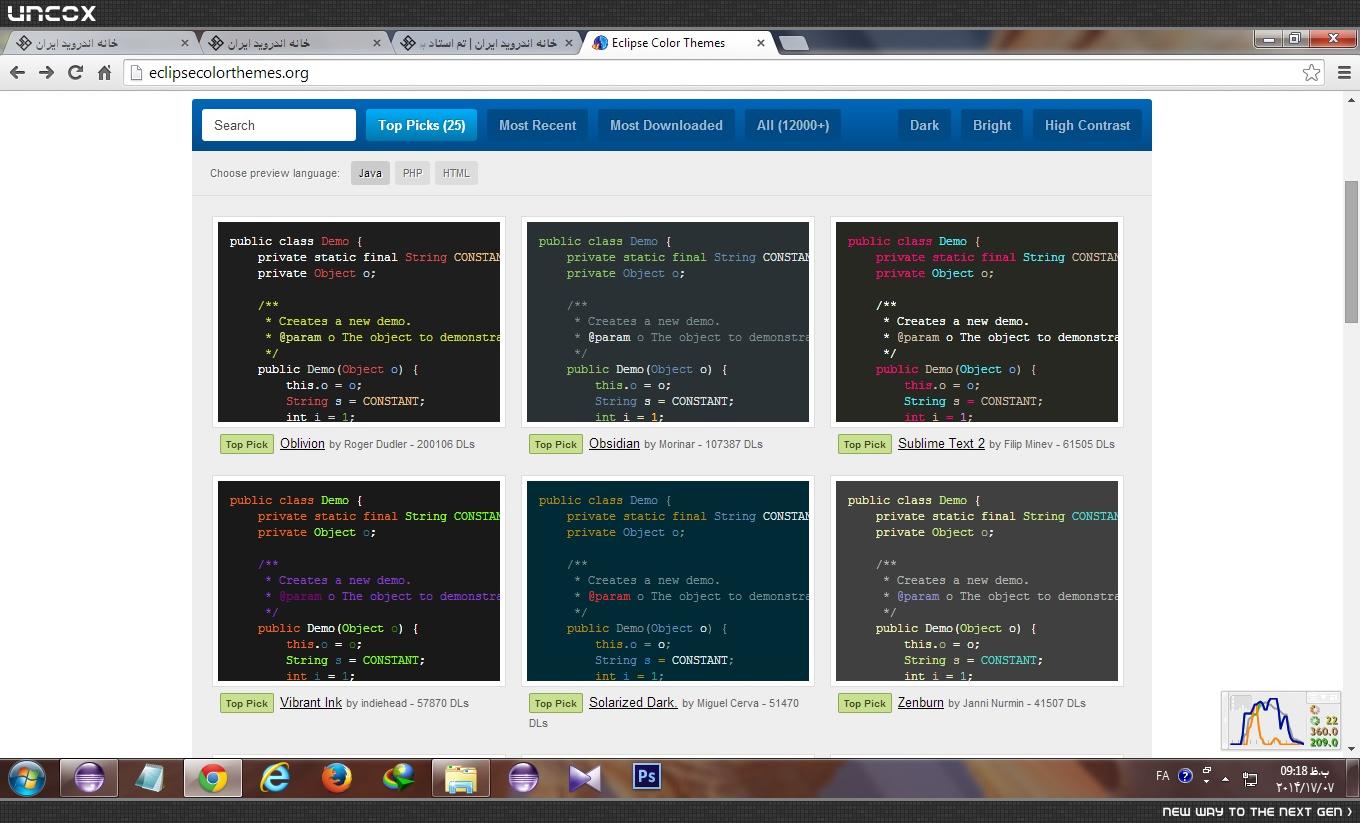Go forward in browser history
Viewport: 1360px width, 823px height.
46,72
